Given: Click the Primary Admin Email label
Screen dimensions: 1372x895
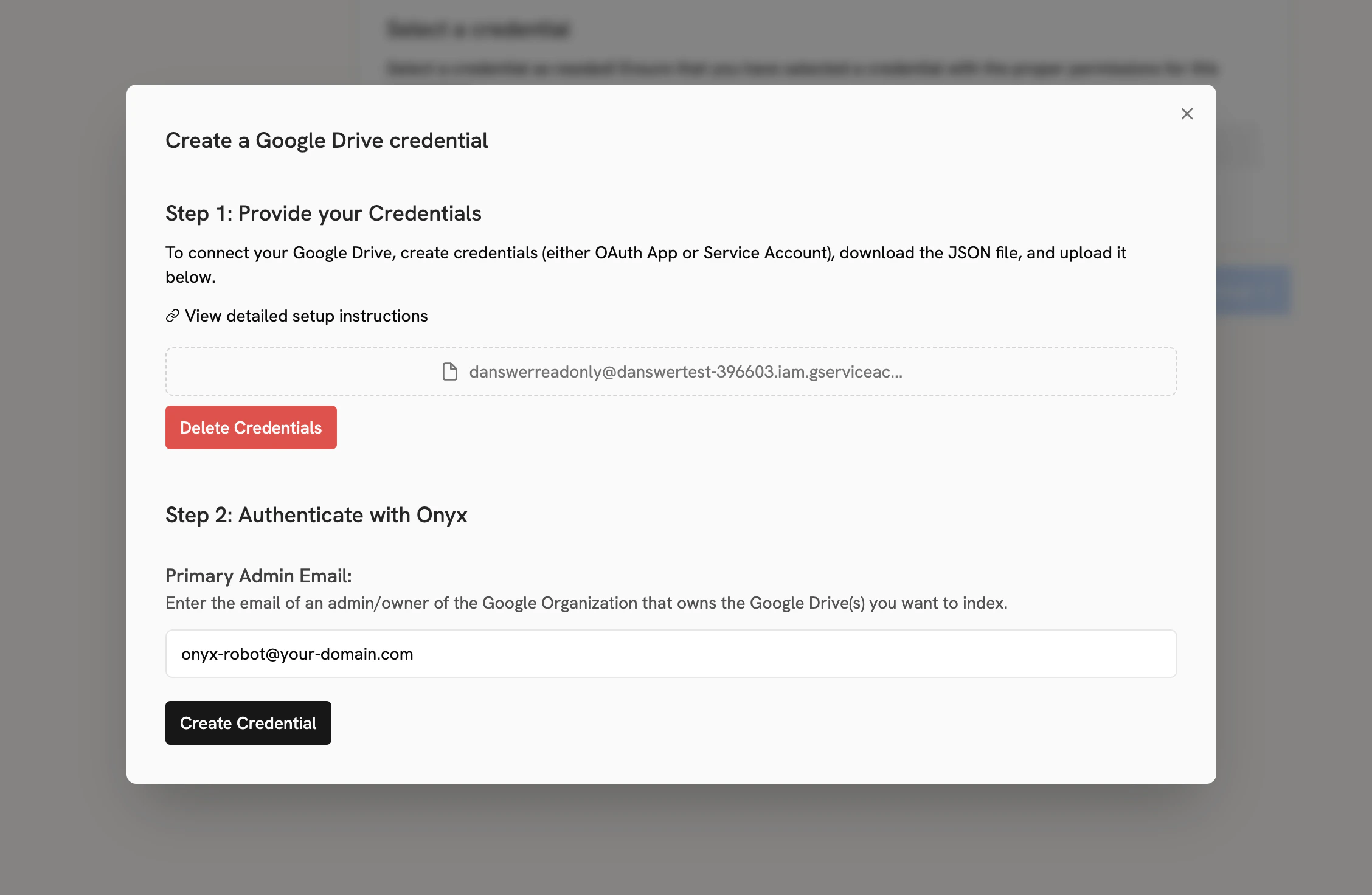Looking at the screenshot, I should point(258,576).
